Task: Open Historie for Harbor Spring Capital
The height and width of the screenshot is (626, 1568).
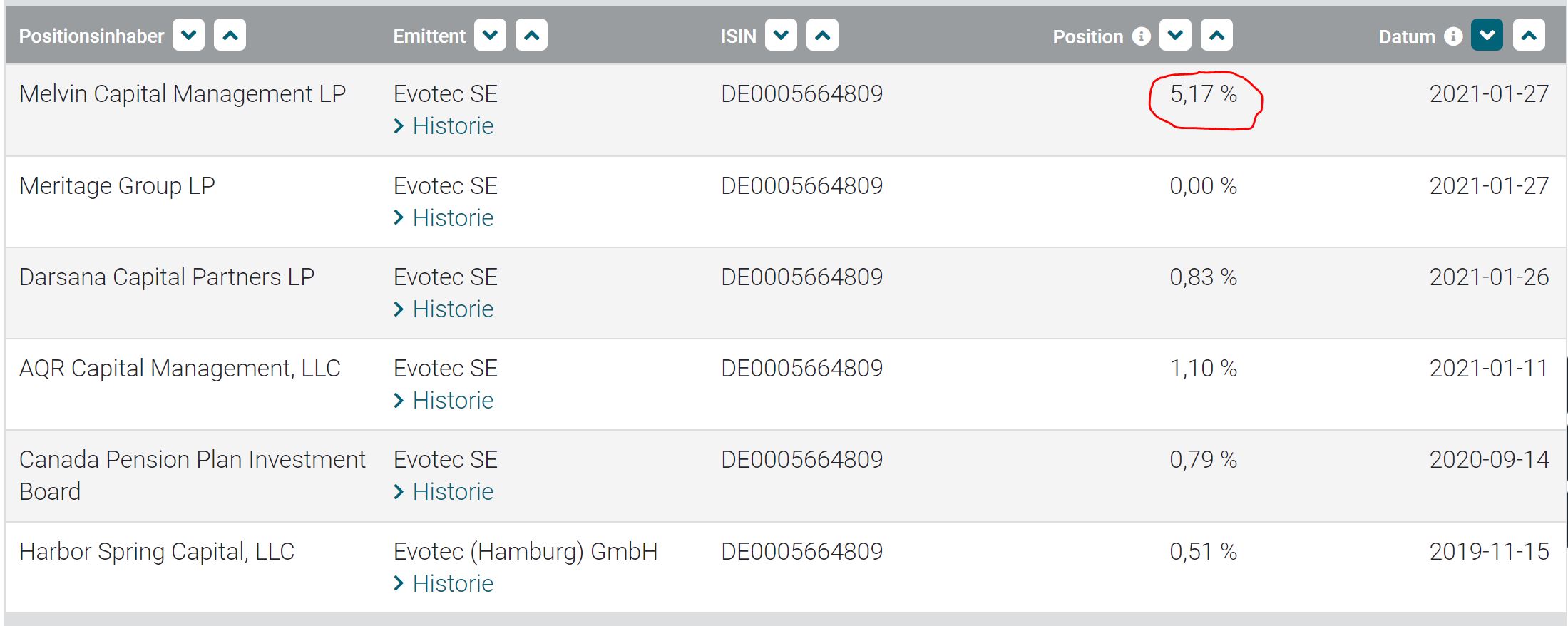Action: 452,584
